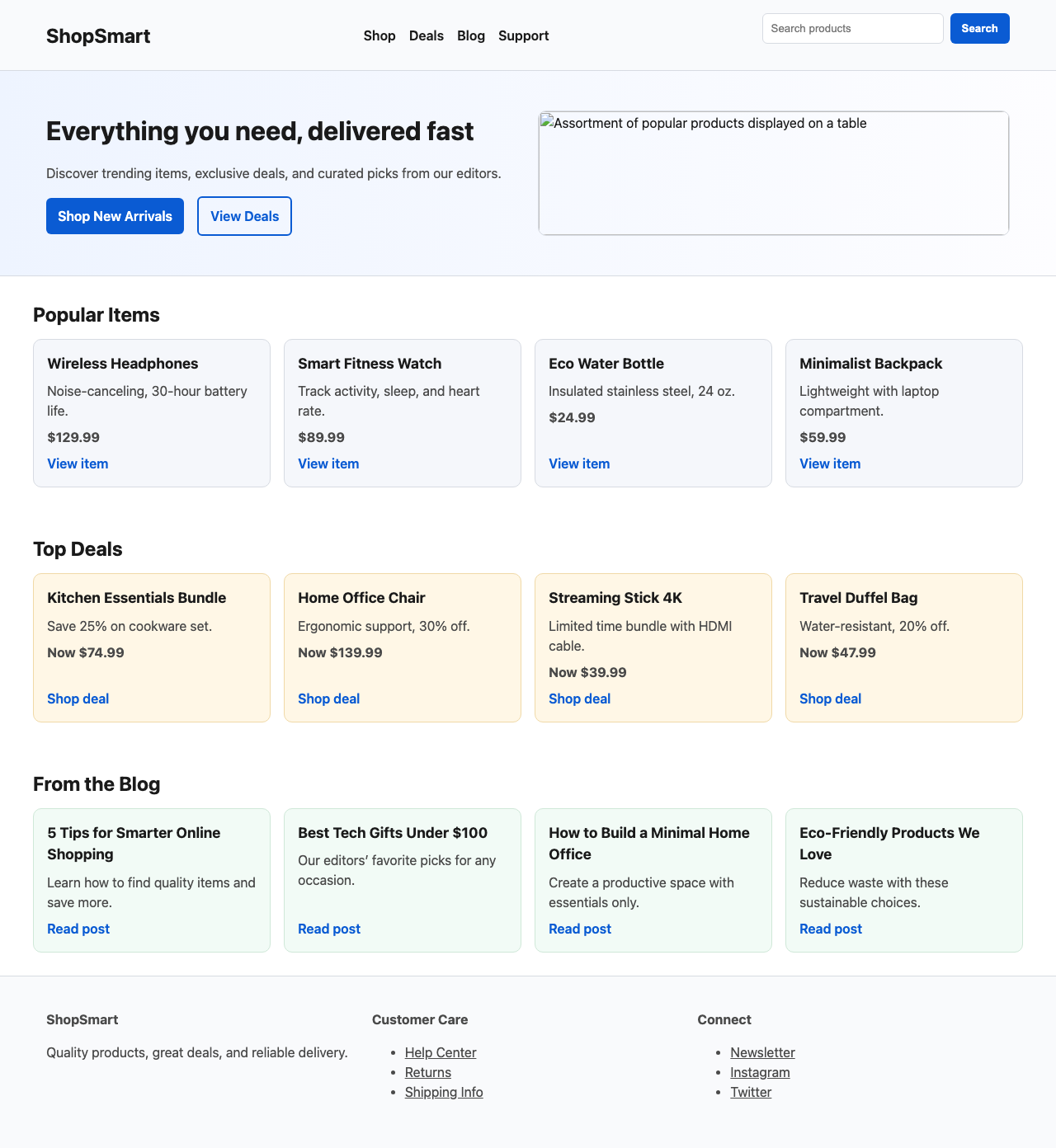Open the Shop menu item
This screenshot has height=1148, width=1056.
379,35
